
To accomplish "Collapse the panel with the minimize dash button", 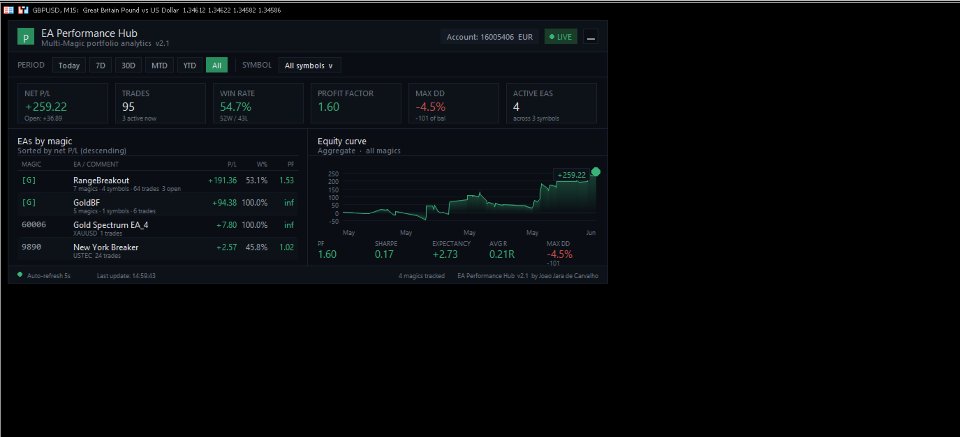I will 590,37.
